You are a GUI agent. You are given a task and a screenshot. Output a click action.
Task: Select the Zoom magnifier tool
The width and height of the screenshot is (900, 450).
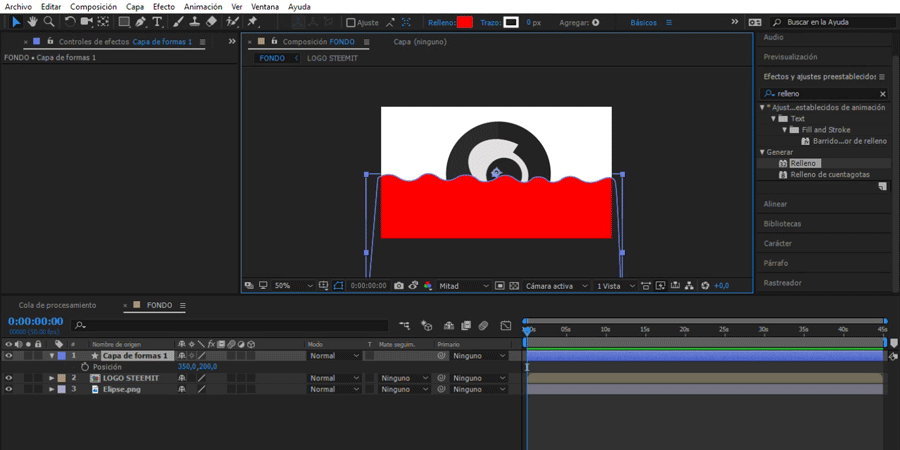48,22
